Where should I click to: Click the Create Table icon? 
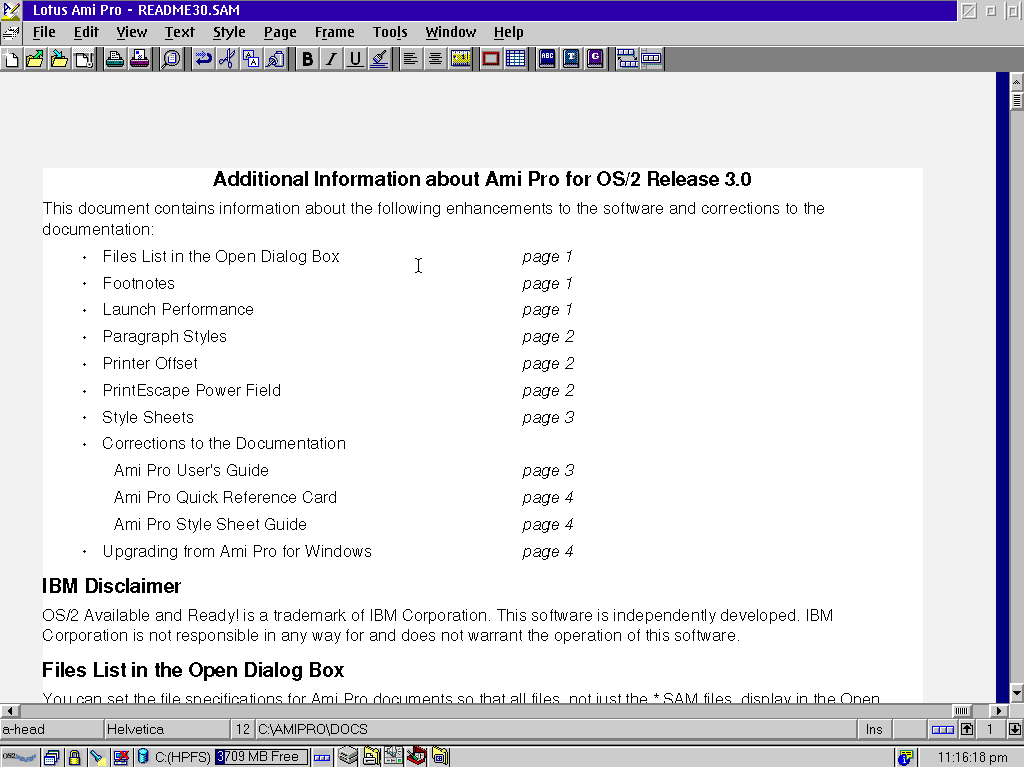[515, 59]
